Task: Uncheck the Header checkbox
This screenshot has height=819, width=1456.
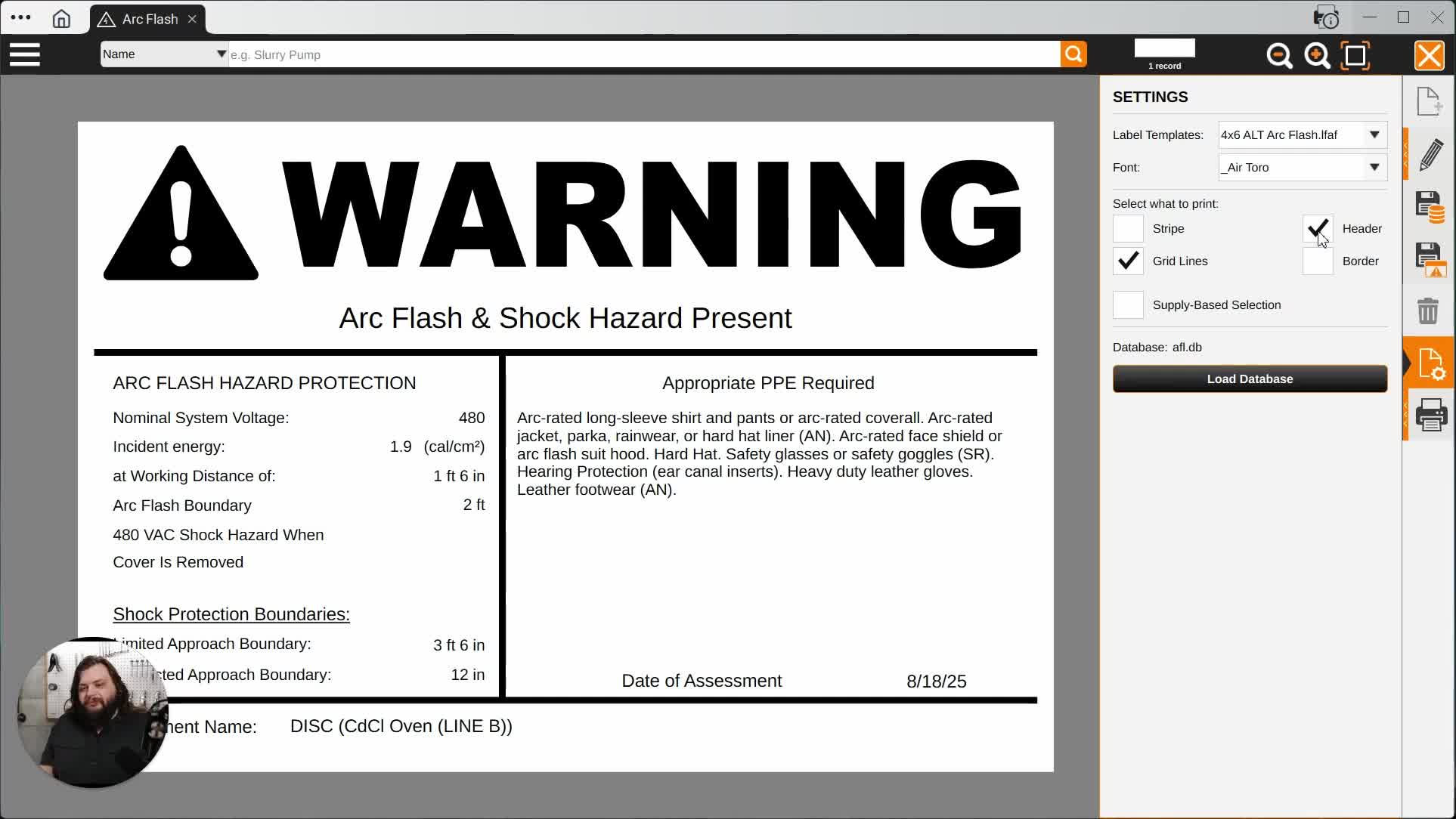Action: point(1318,228)
